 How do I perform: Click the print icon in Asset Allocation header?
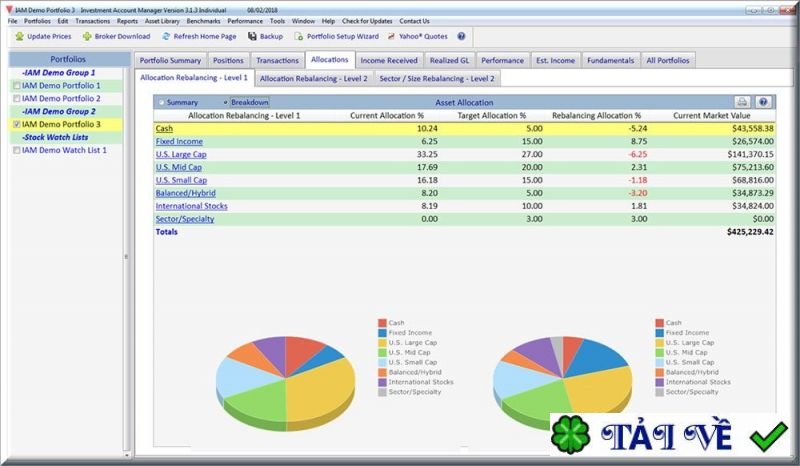tap(742, 102)
